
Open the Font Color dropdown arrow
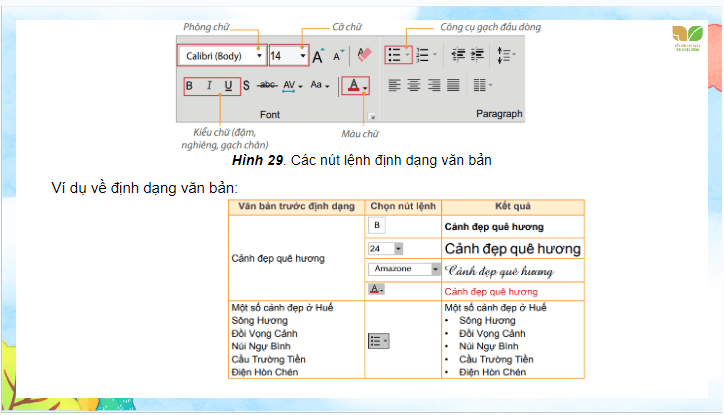365,87
